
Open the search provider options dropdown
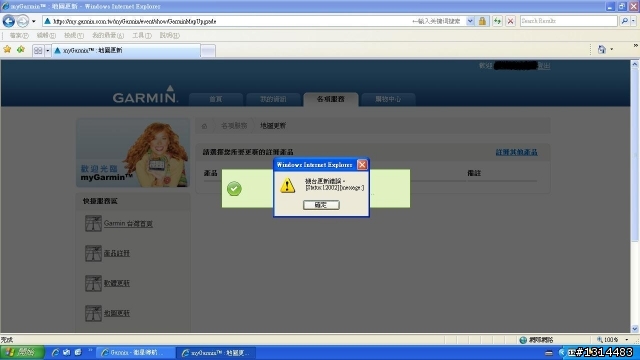pyautogui.click(x=633, y=21)
